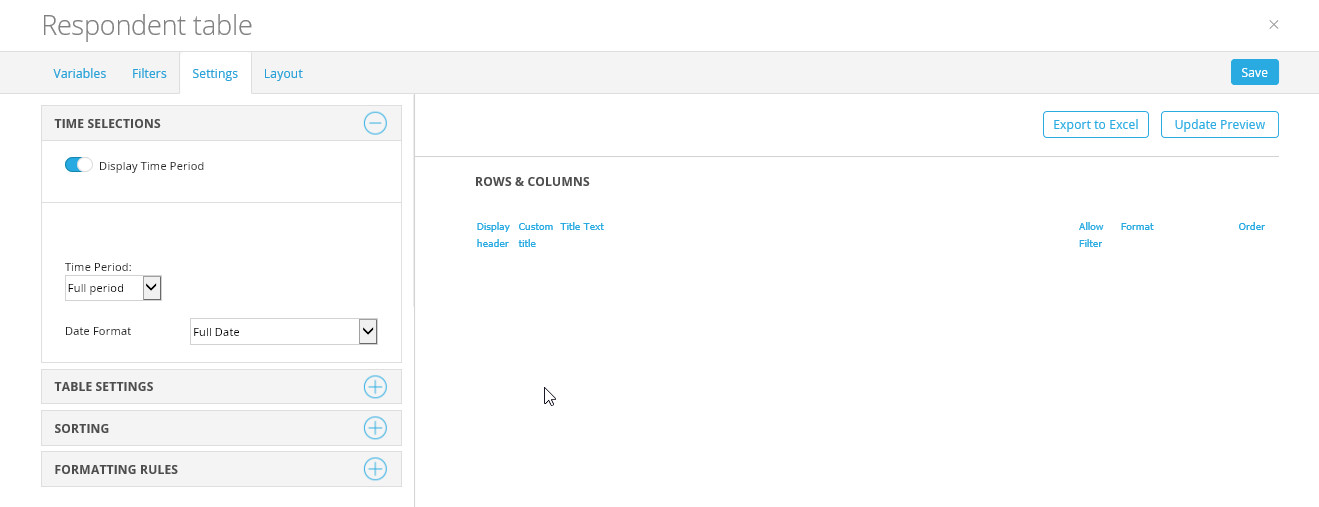Image resolution: width=1319 pixels, height=507 pixels.
Task: Open the Time Period dropdown
Action: click(x=113, y=288)
